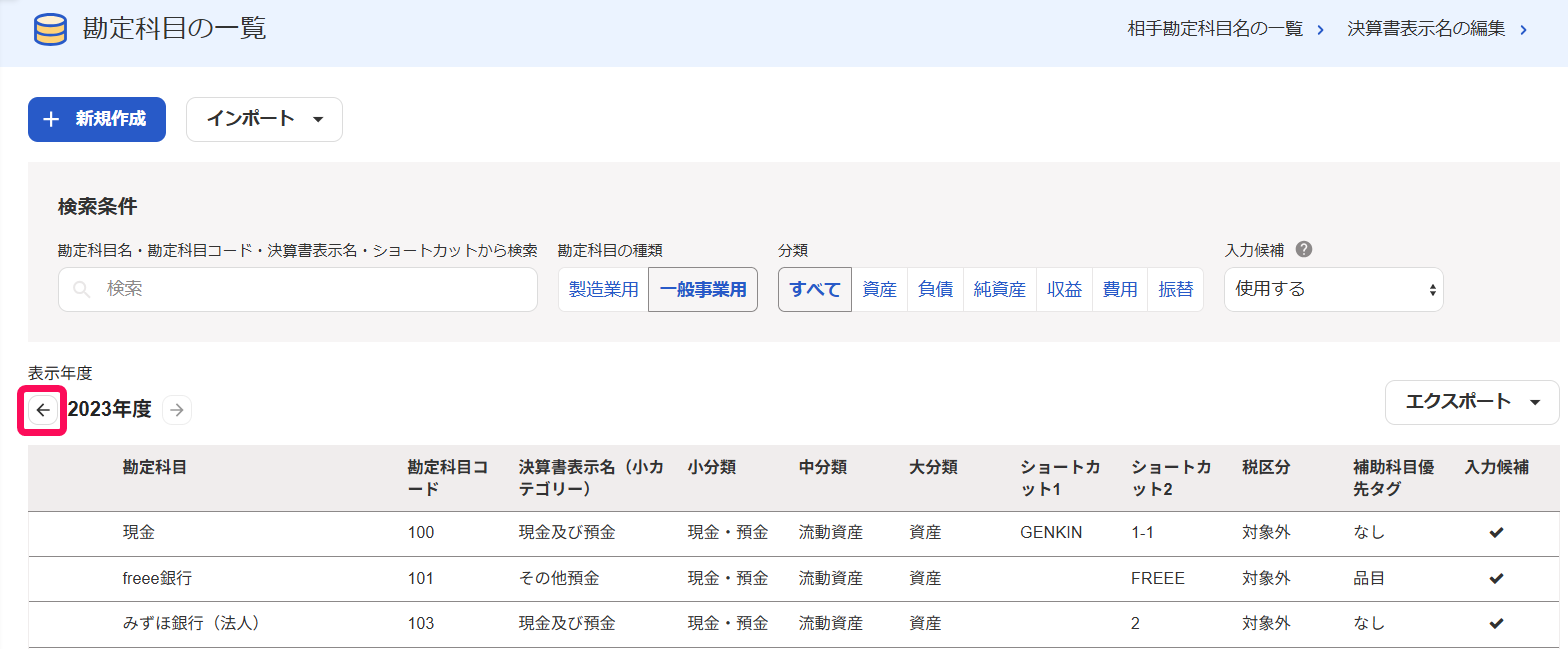Click account code 100
Image resolution: width=1568 pixels, height=649 pixels.
(x=421, y=533)
